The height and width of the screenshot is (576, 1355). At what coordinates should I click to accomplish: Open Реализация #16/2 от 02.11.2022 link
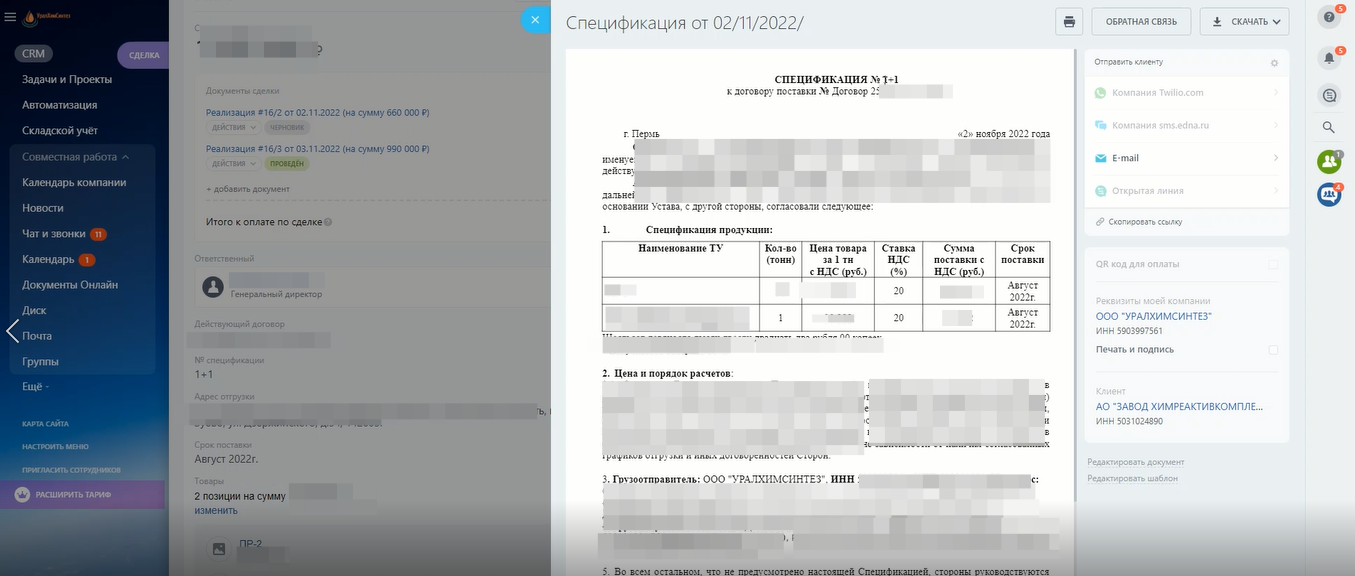318,113
